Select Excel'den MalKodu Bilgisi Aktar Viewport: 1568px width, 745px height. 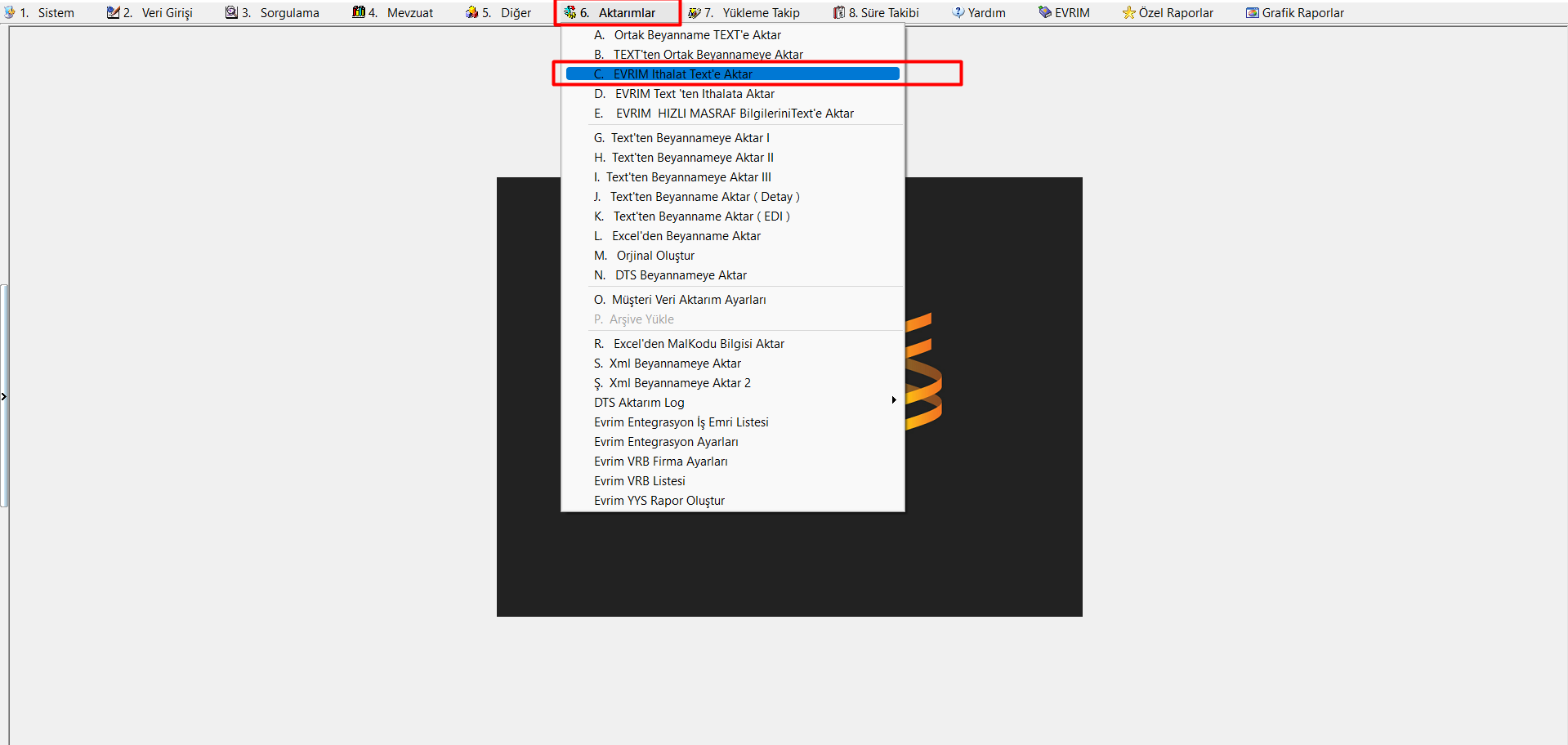tap(733, 344)
